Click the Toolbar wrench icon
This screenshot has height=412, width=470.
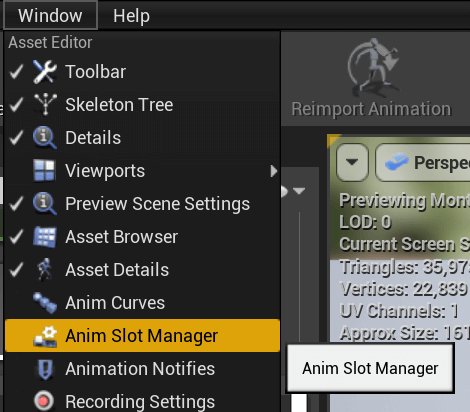point(45,72)
